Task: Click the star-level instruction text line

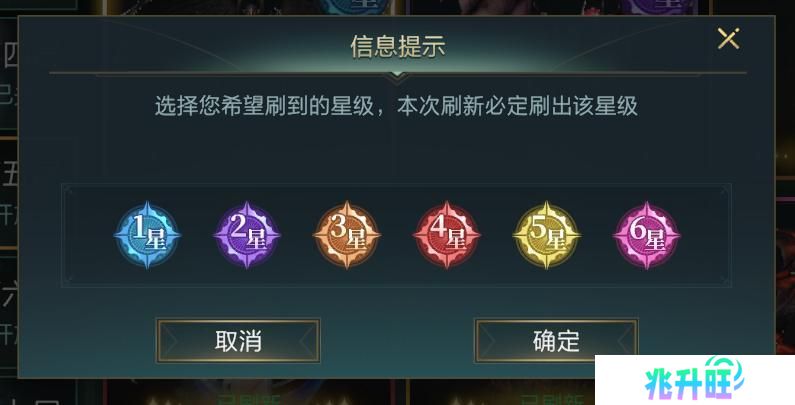Action: click(396, 106)
